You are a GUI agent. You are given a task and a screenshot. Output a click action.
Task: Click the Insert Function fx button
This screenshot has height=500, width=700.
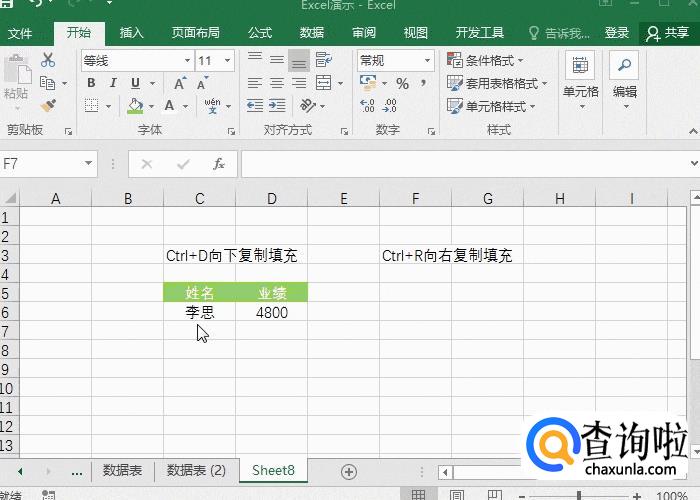click(218, 164)
